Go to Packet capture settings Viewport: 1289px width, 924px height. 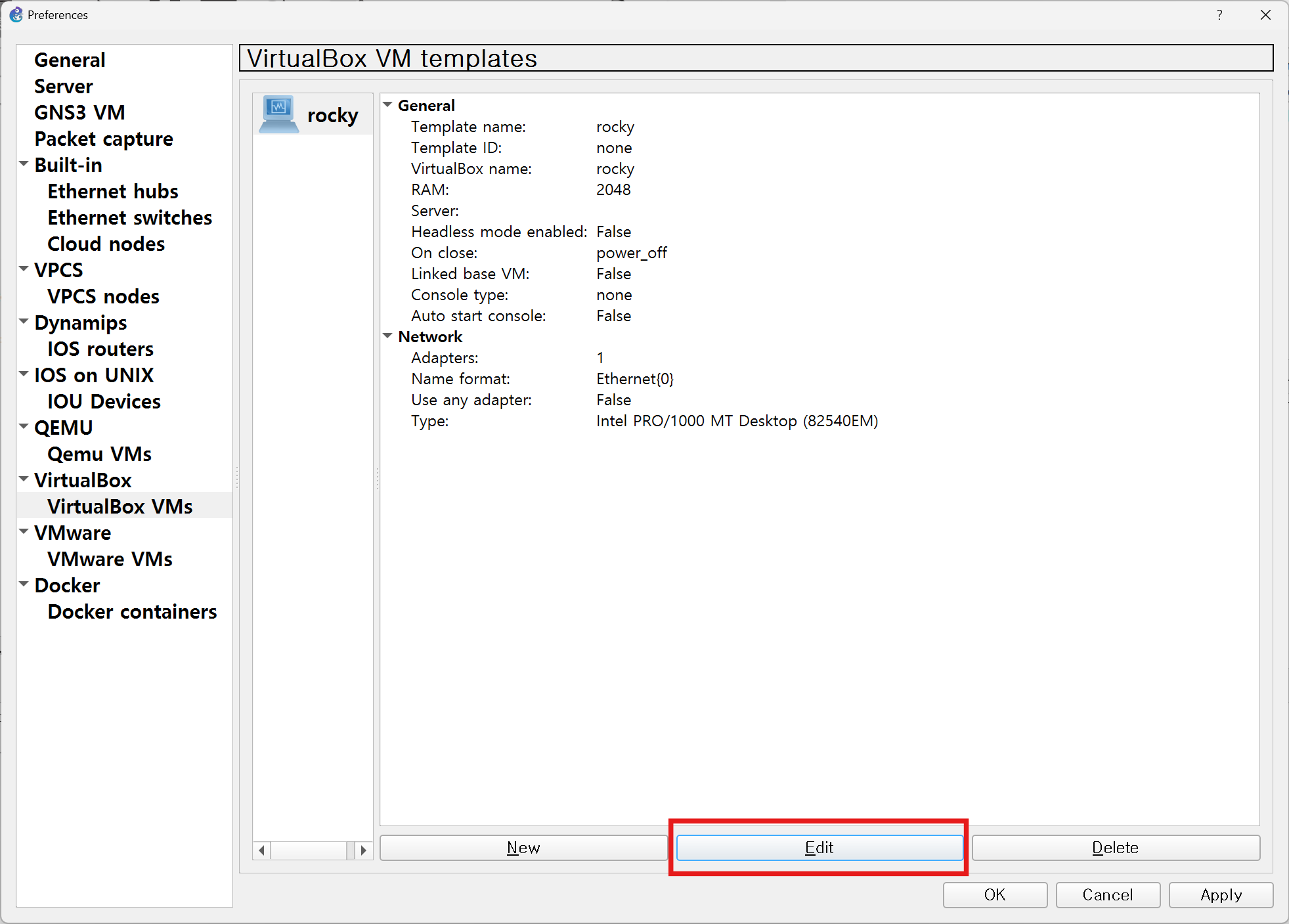(104, 139)
